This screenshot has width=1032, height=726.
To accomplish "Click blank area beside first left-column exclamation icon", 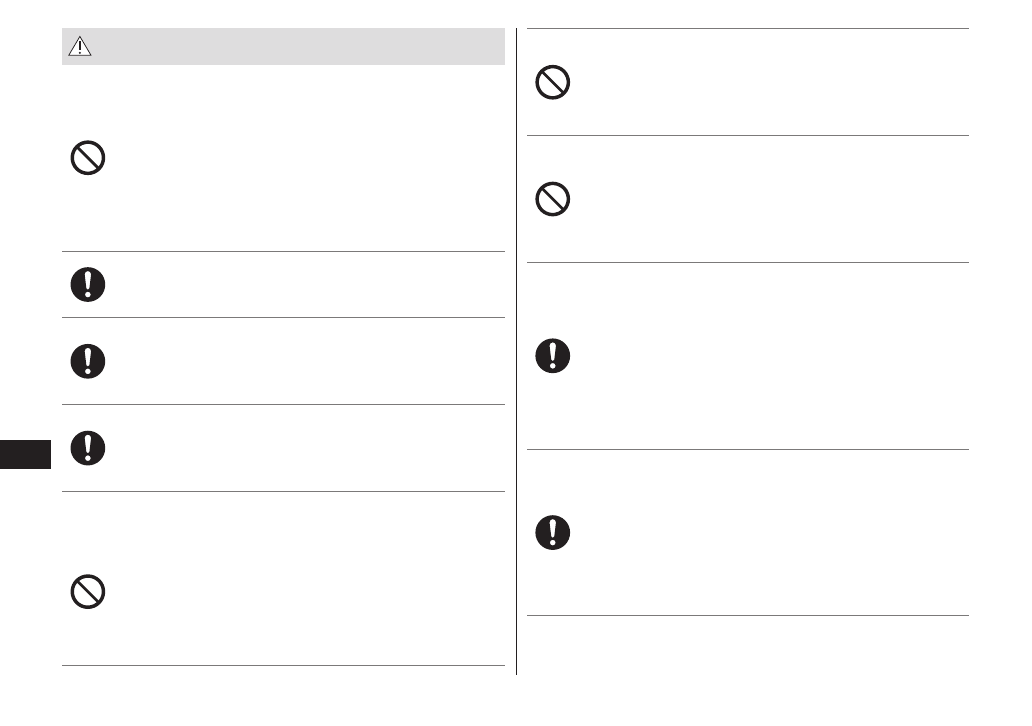I will point(300,285).
